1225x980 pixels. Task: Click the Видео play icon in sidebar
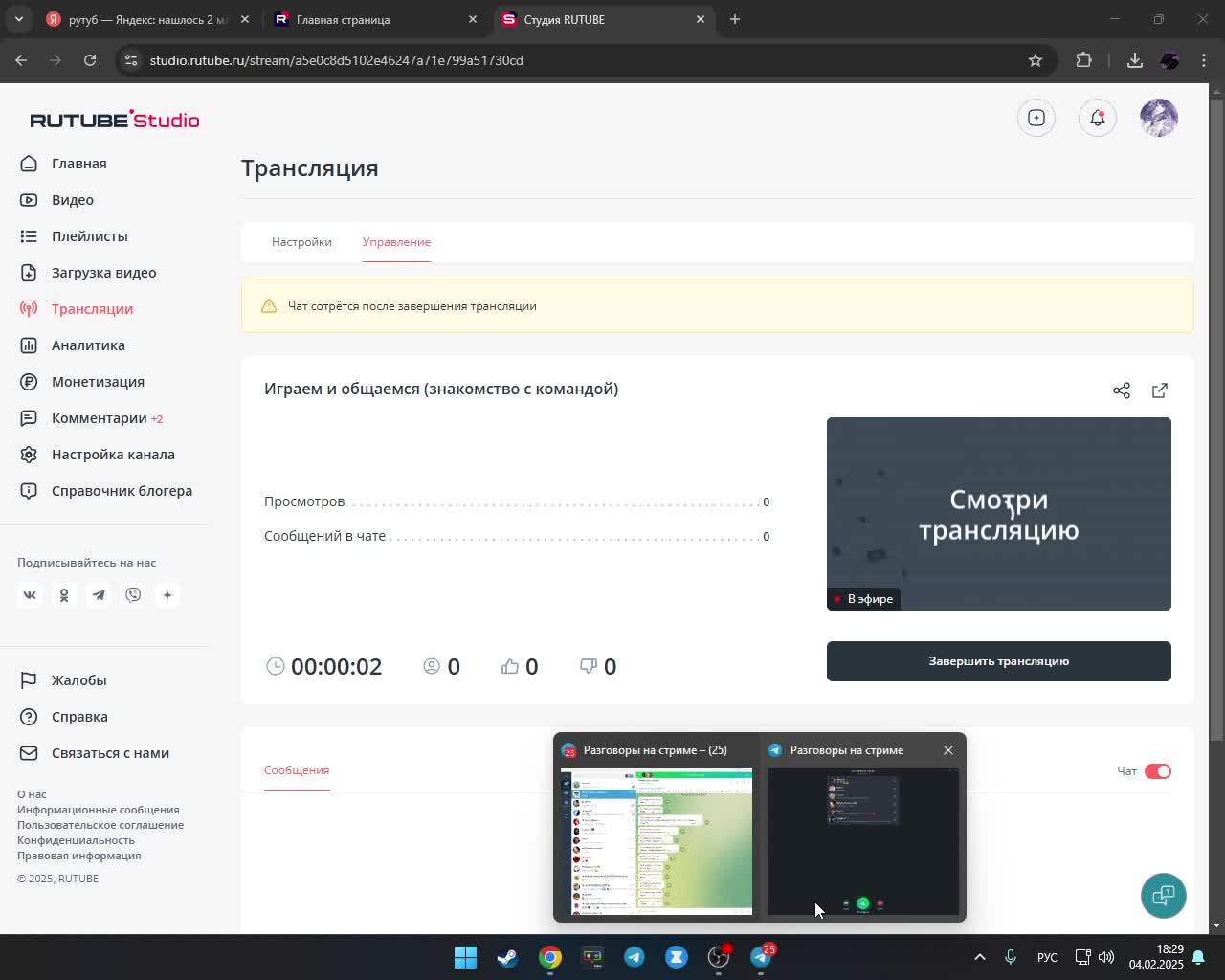tap(30, 200)
